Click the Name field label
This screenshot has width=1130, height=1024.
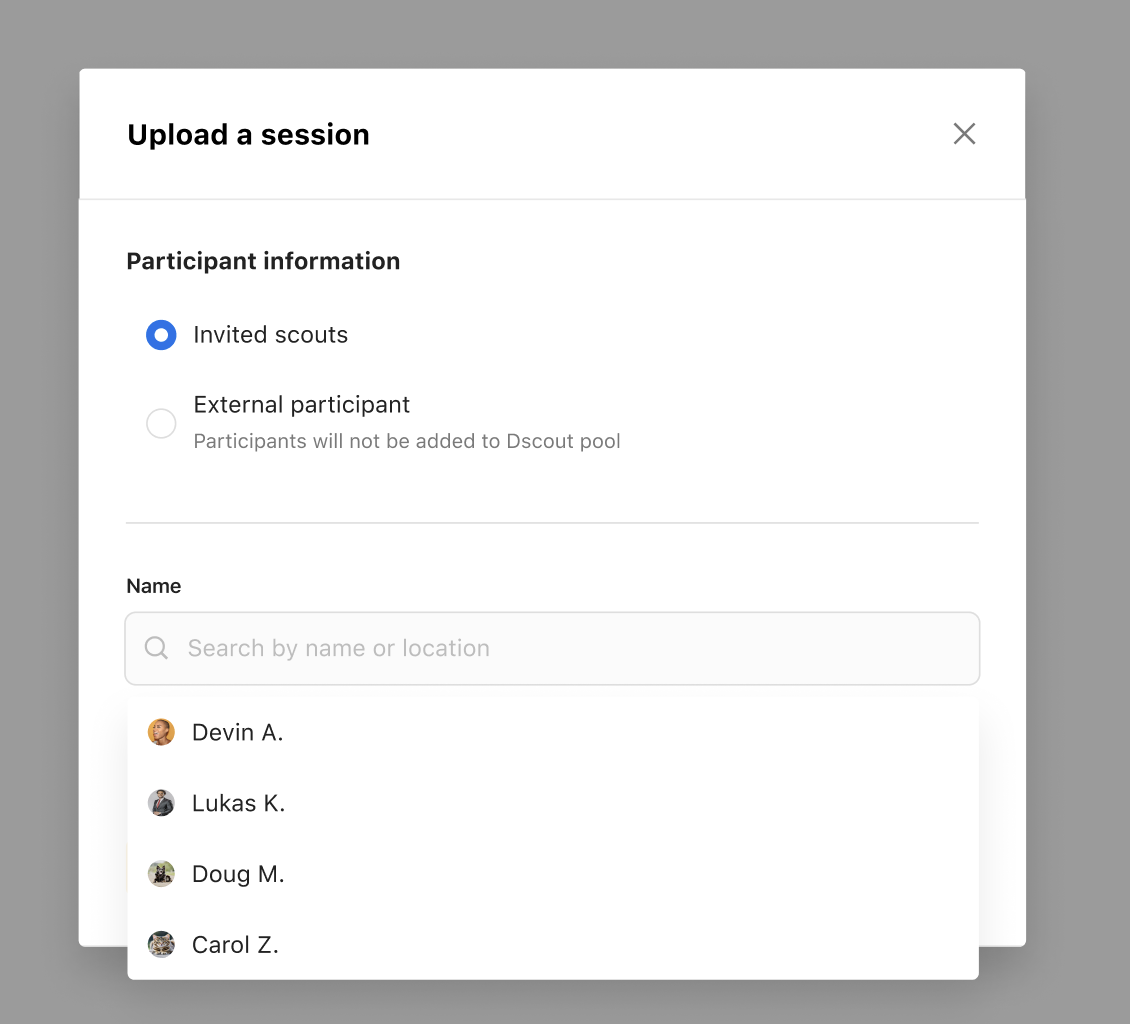point(154,586)
